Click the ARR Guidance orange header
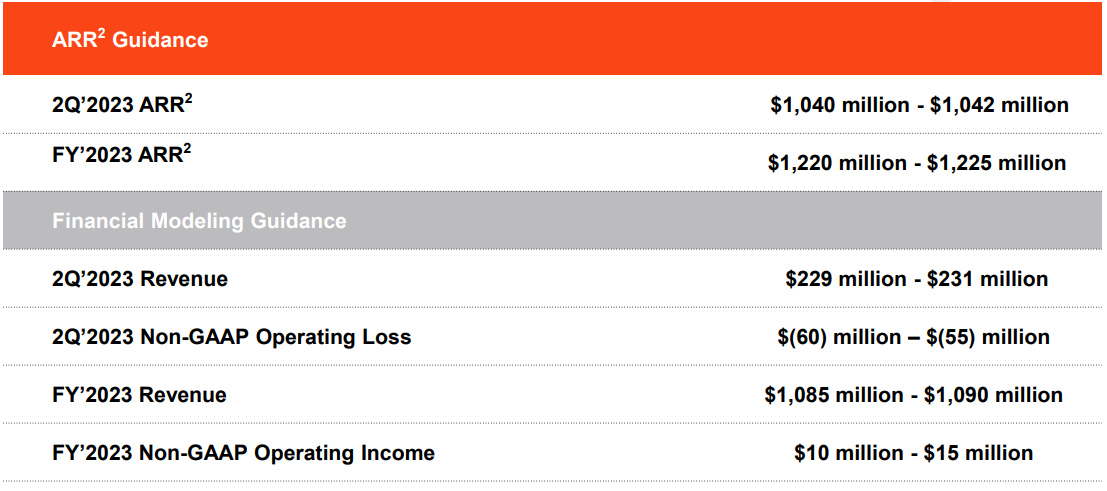This screenshot has width=1107, height=491. point(552,39)
